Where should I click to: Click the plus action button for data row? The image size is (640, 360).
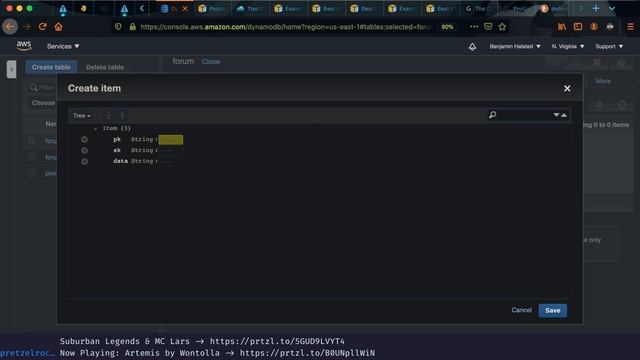[x=84, y=162]
